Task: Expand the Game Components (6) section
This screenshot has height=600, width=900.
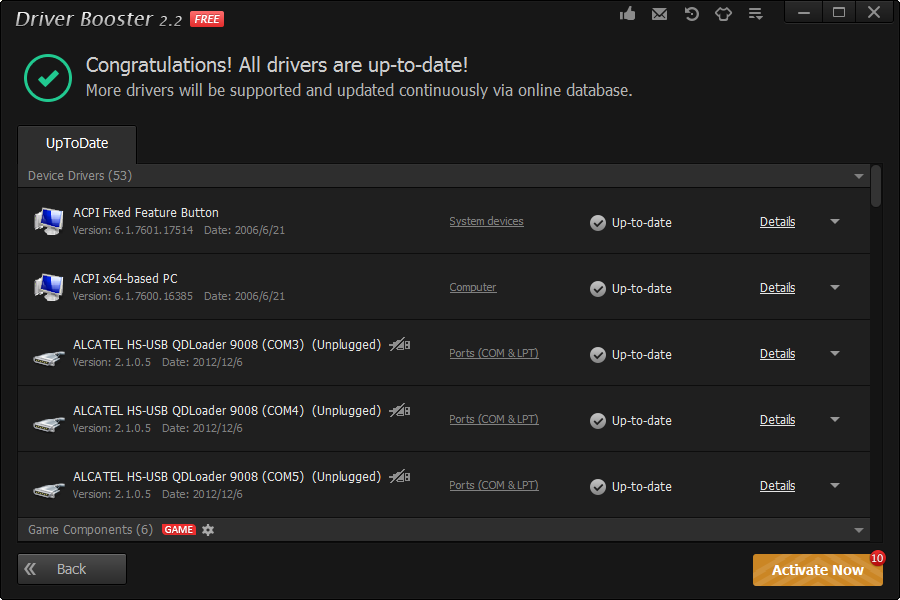Action: coord(859,531)
